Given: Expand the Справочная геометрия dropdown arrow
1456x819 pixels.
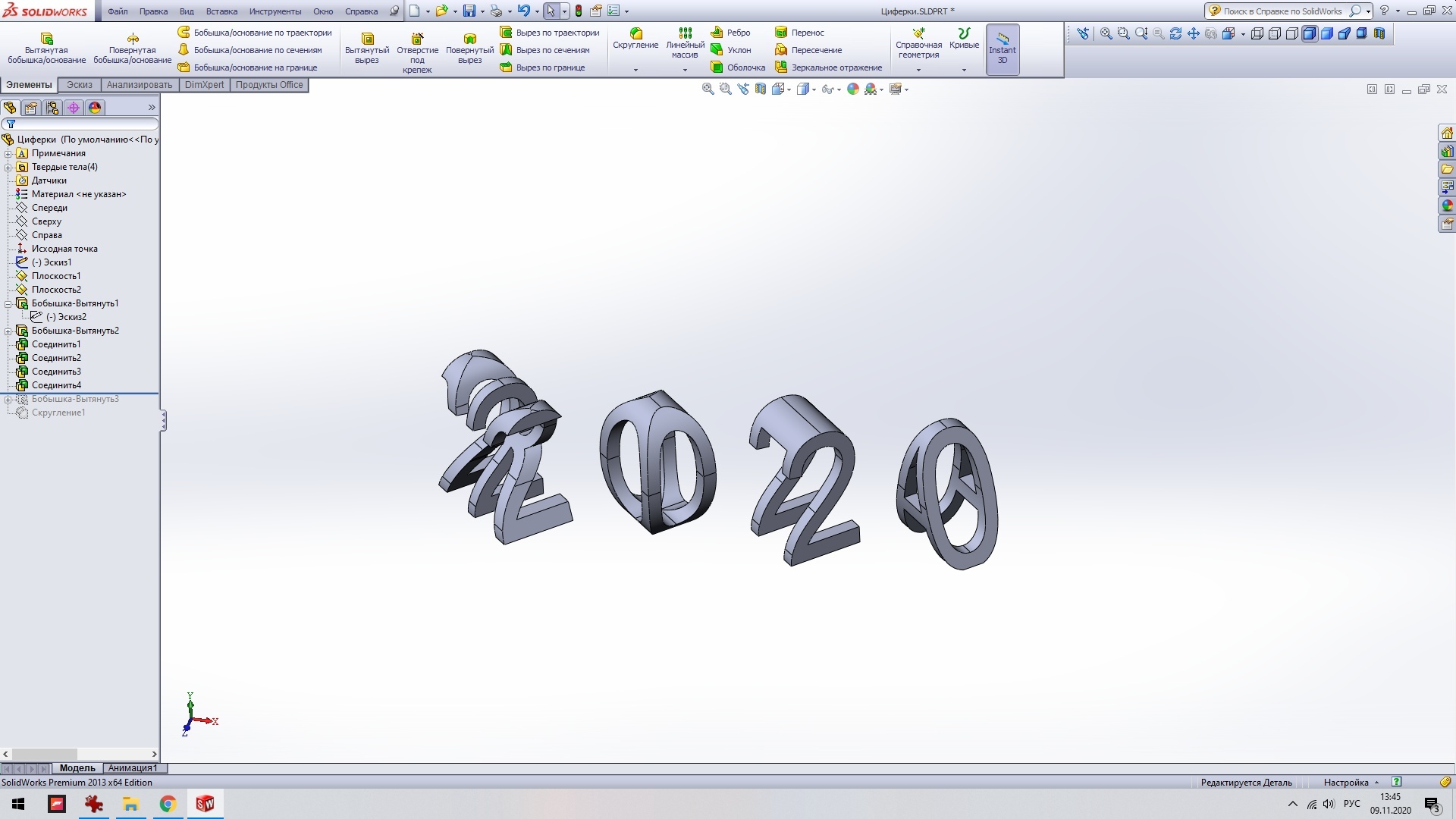Looking at the screenshot, I should 918,70.
